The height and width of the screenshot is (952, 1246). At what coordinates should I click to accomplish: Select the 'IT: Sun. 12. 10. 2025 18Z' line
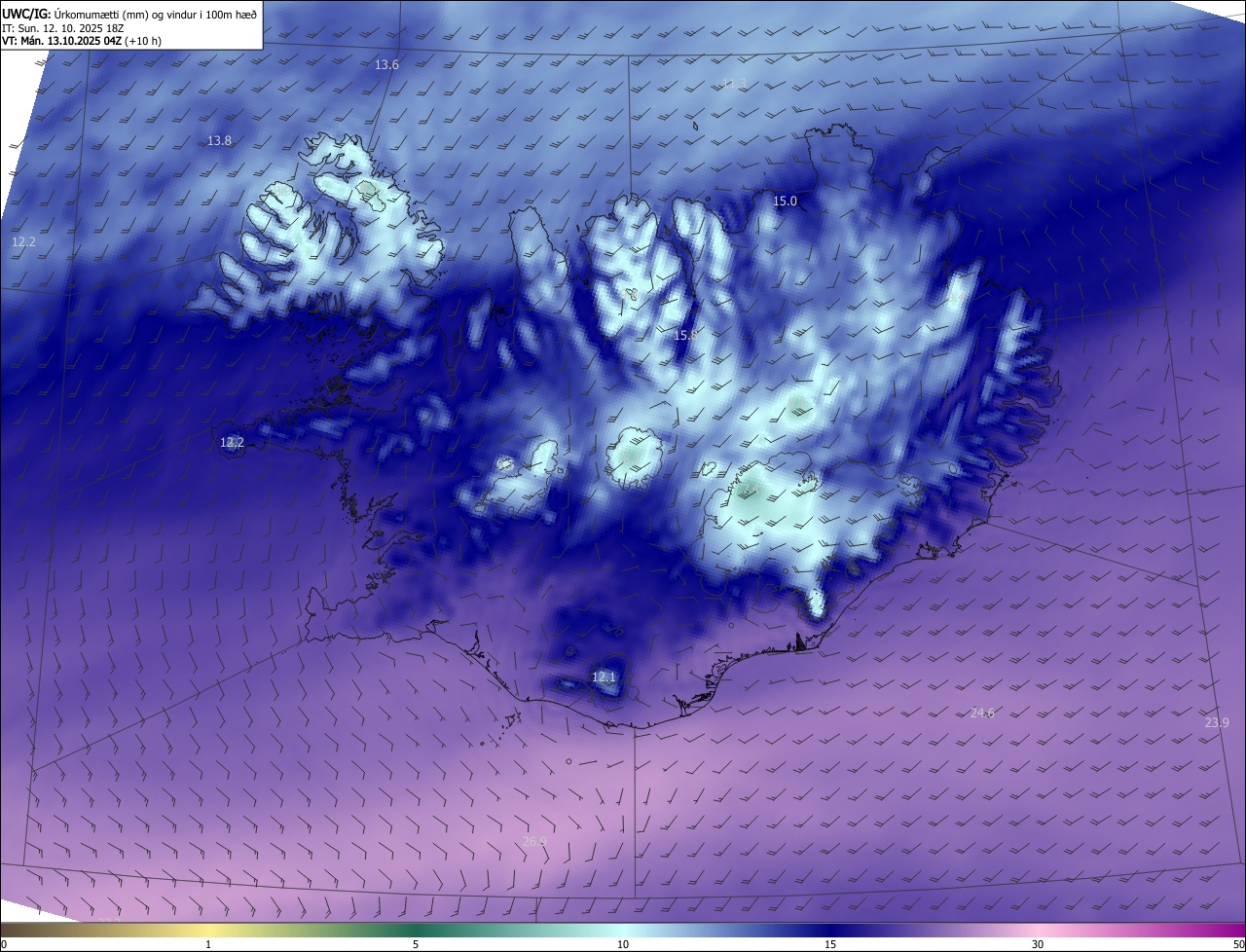62,27
